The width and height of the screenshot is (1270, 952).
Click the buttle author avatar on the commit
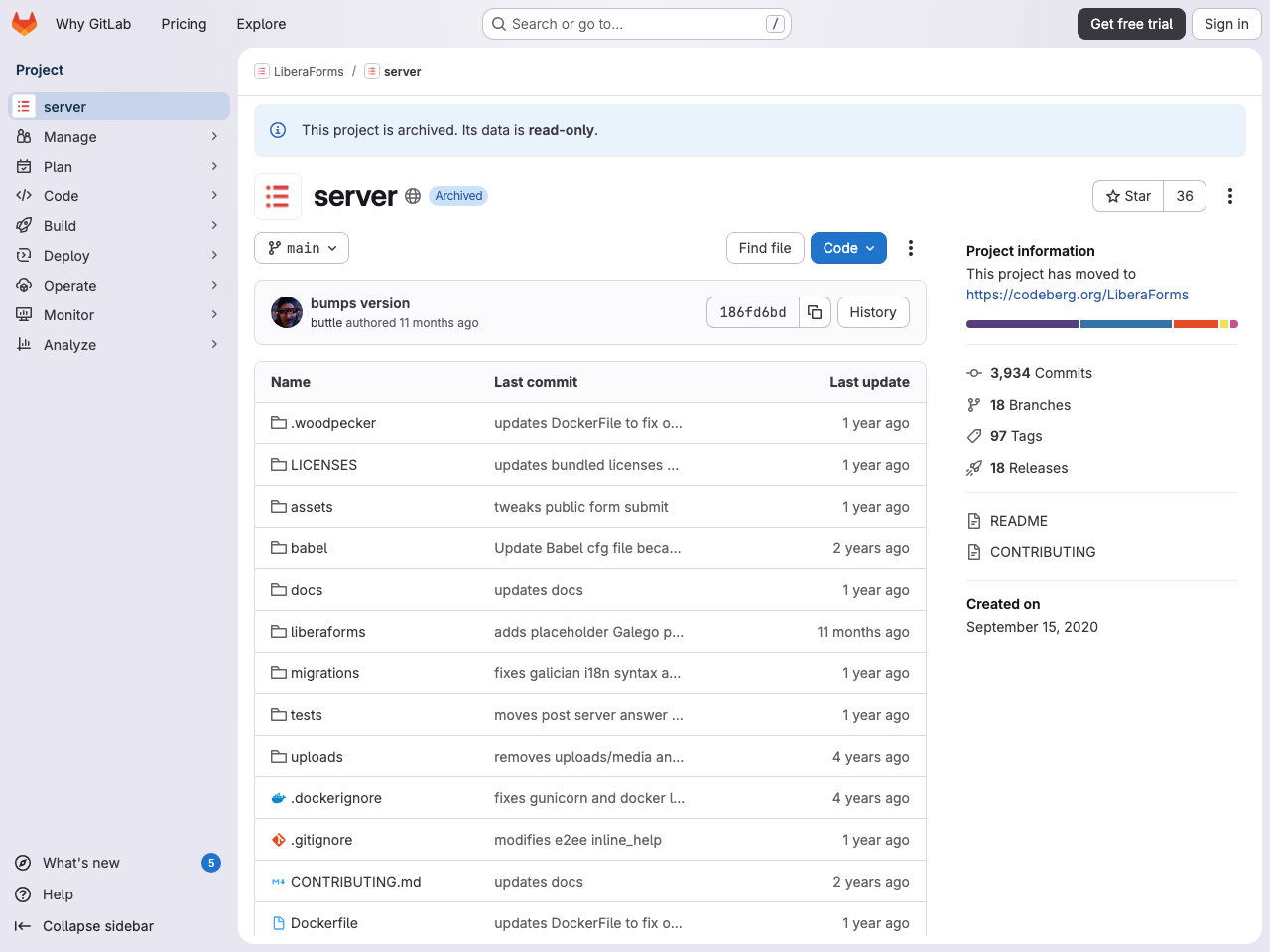click(286, 311)
